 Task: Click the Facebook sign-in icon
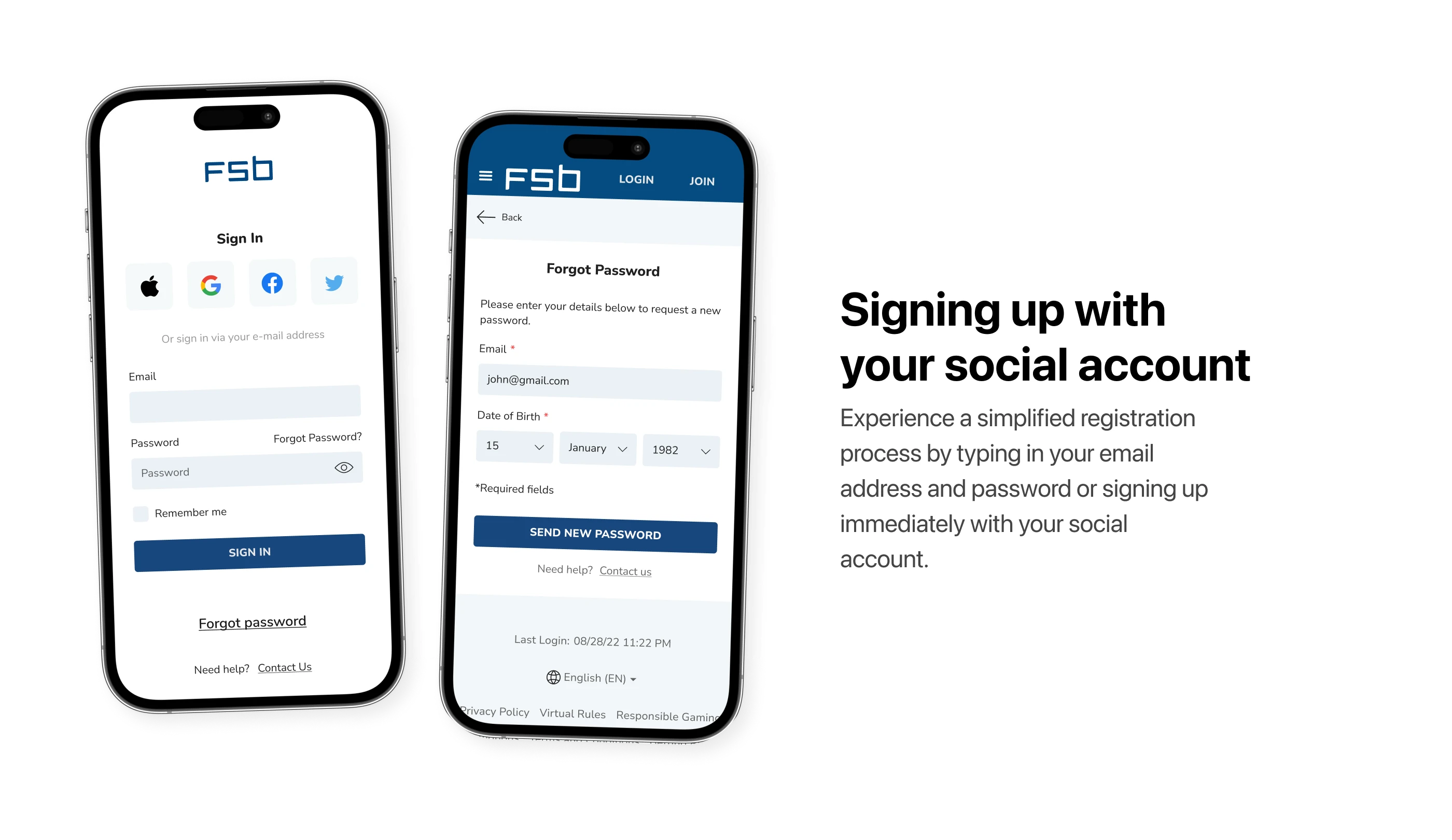point(272,283)
